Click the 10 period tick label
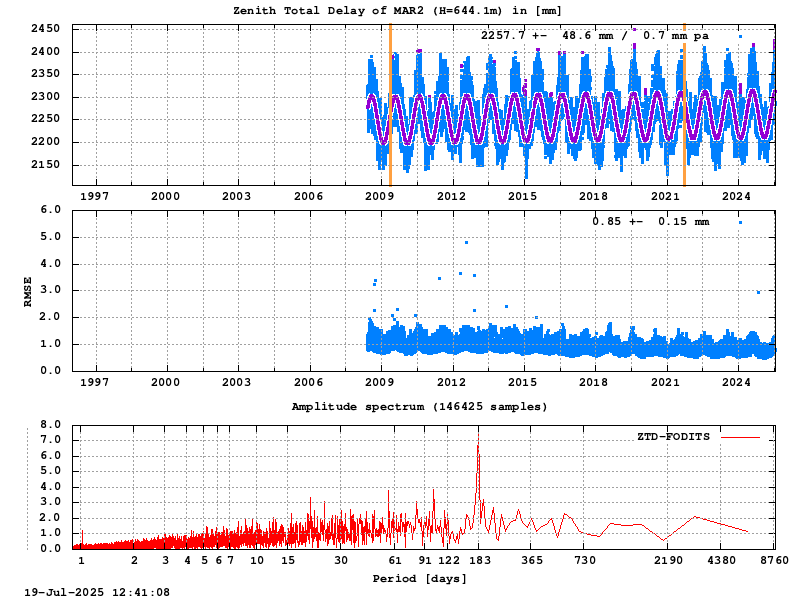The height and width of the screenshot is (600, 800). click(x=257, y=560)
